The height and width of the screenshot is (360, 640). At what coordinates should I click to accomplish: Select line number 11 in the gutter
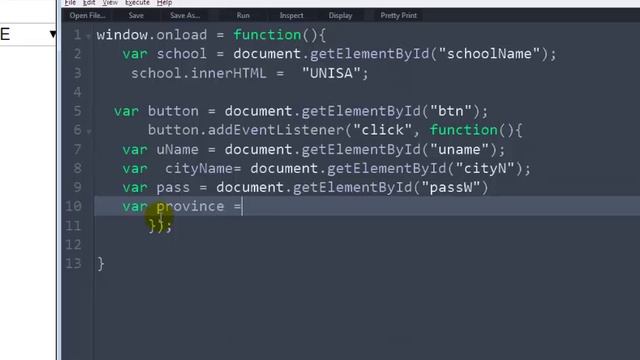point(73,225)
